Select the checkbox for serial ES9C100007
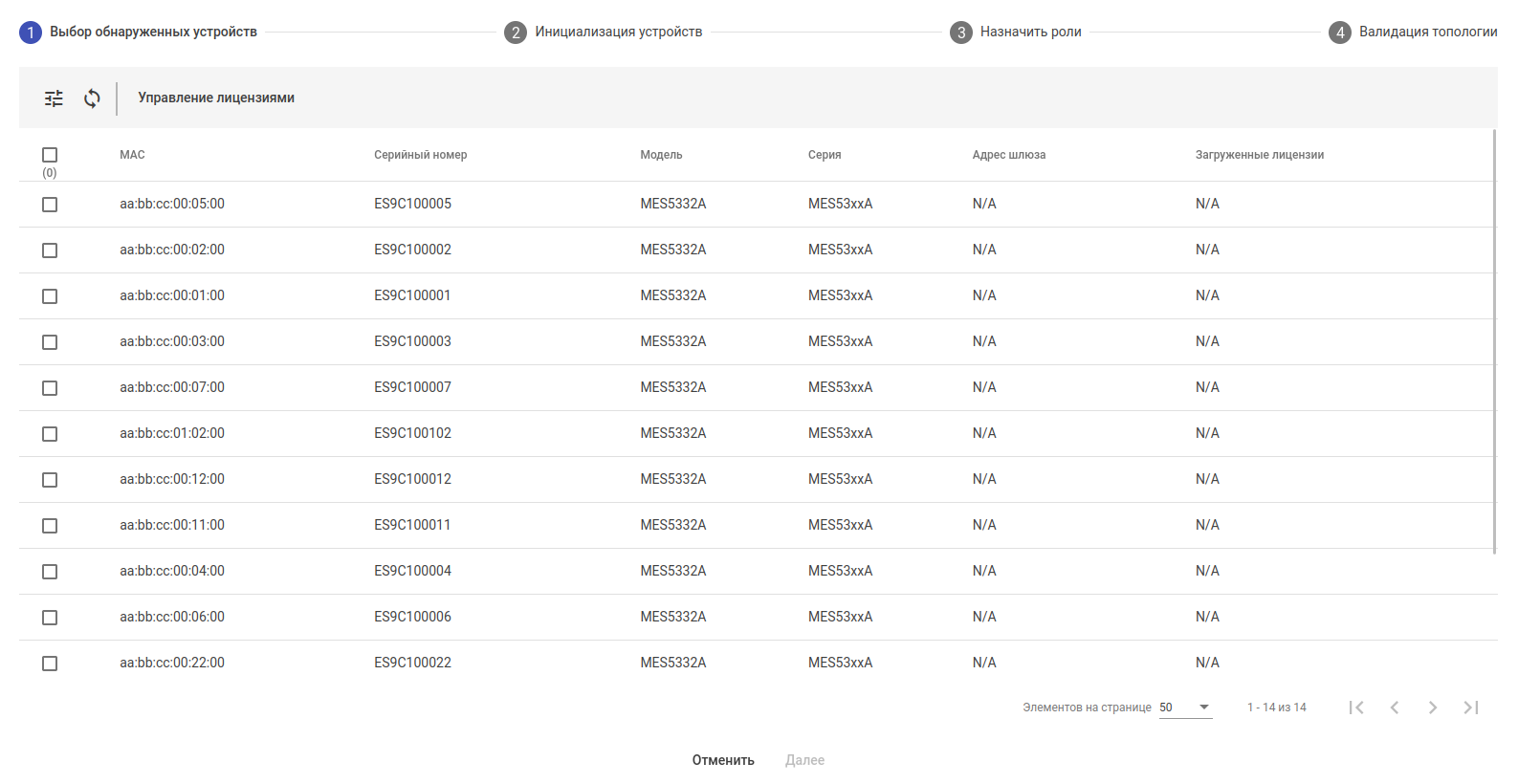Screen dimensions: 1518x784 pos(50,388)
